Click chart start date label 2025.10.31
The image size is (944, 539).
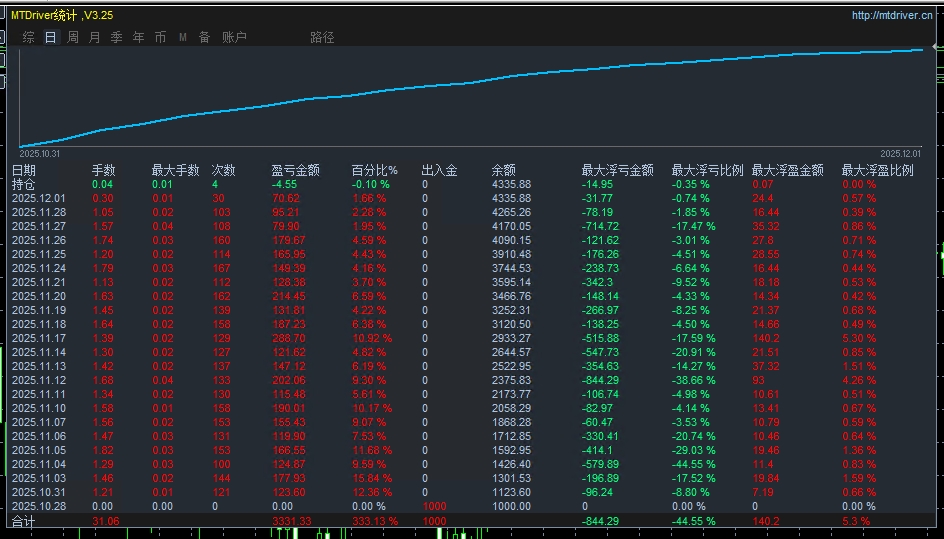tap(39, 154)
